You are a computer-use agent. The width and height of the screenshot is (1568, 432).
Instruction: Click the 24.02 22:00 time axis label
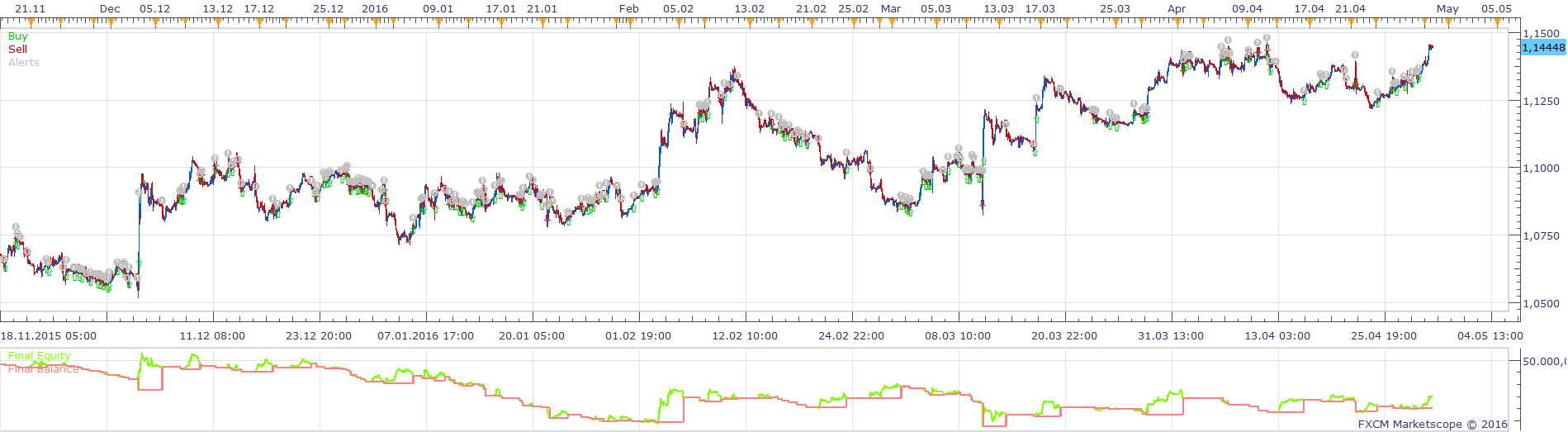851,336
